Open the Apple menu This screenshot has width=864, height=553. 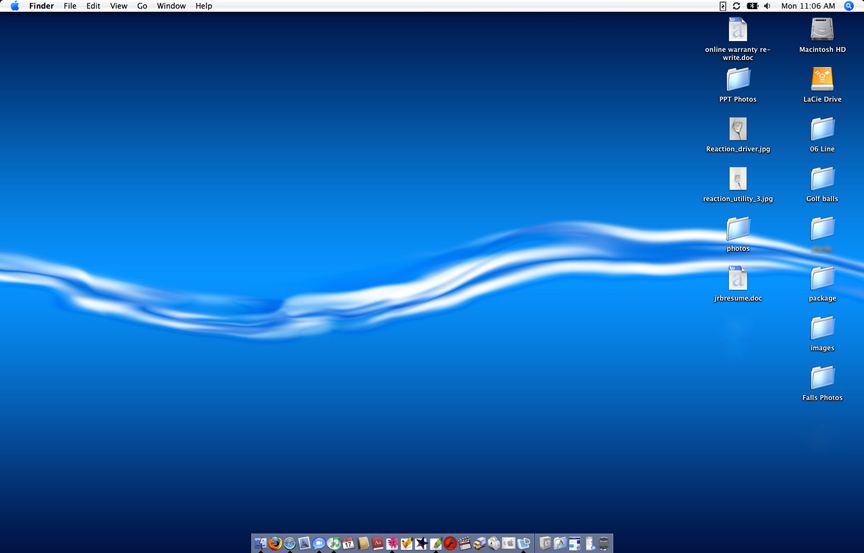pyautogui.click(x=14, y=6)
